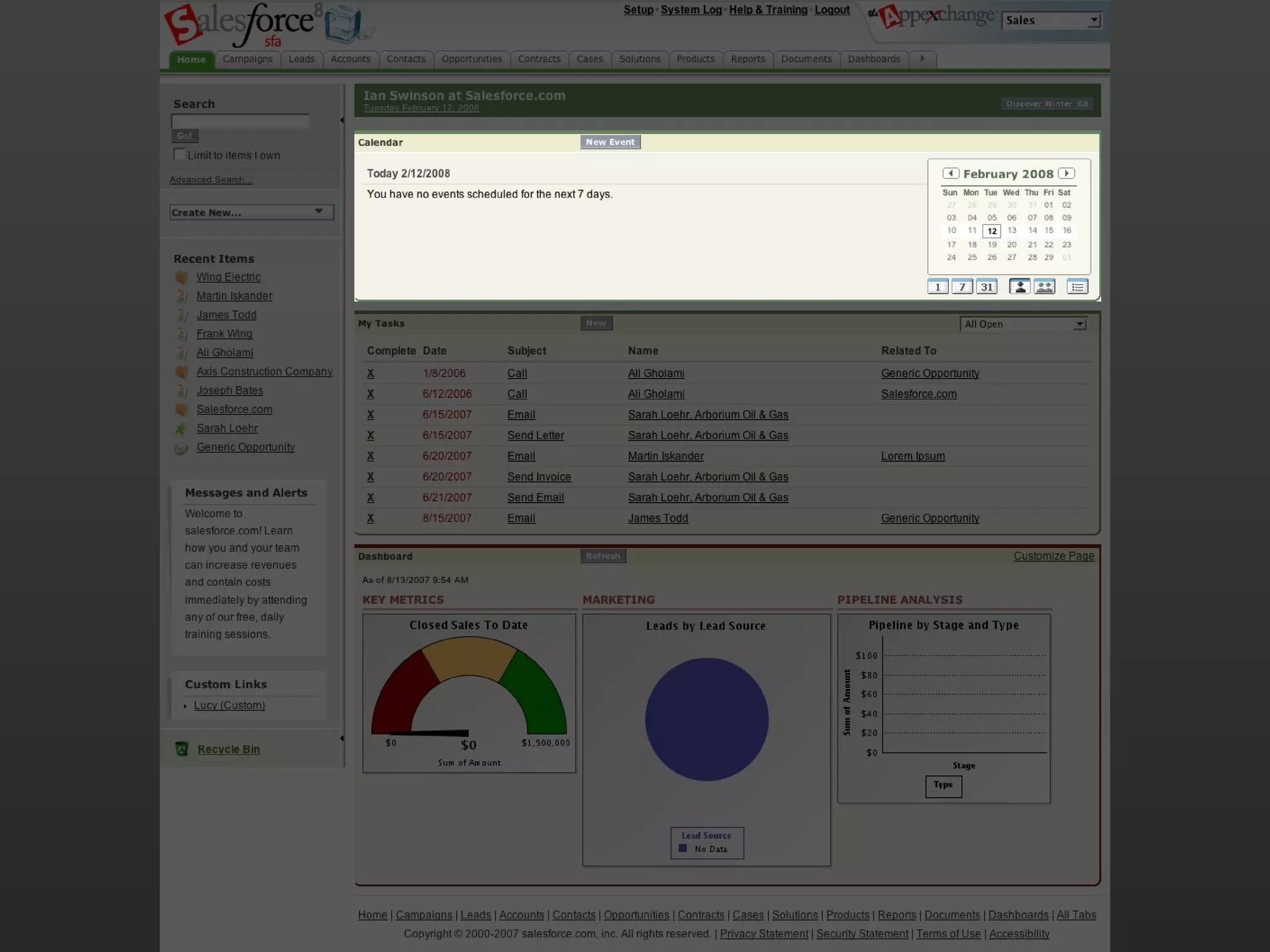Image resolution: width=1270 pixels, height=952 pixels.
Task: Open calendar activity list view
Action: 1077,287
